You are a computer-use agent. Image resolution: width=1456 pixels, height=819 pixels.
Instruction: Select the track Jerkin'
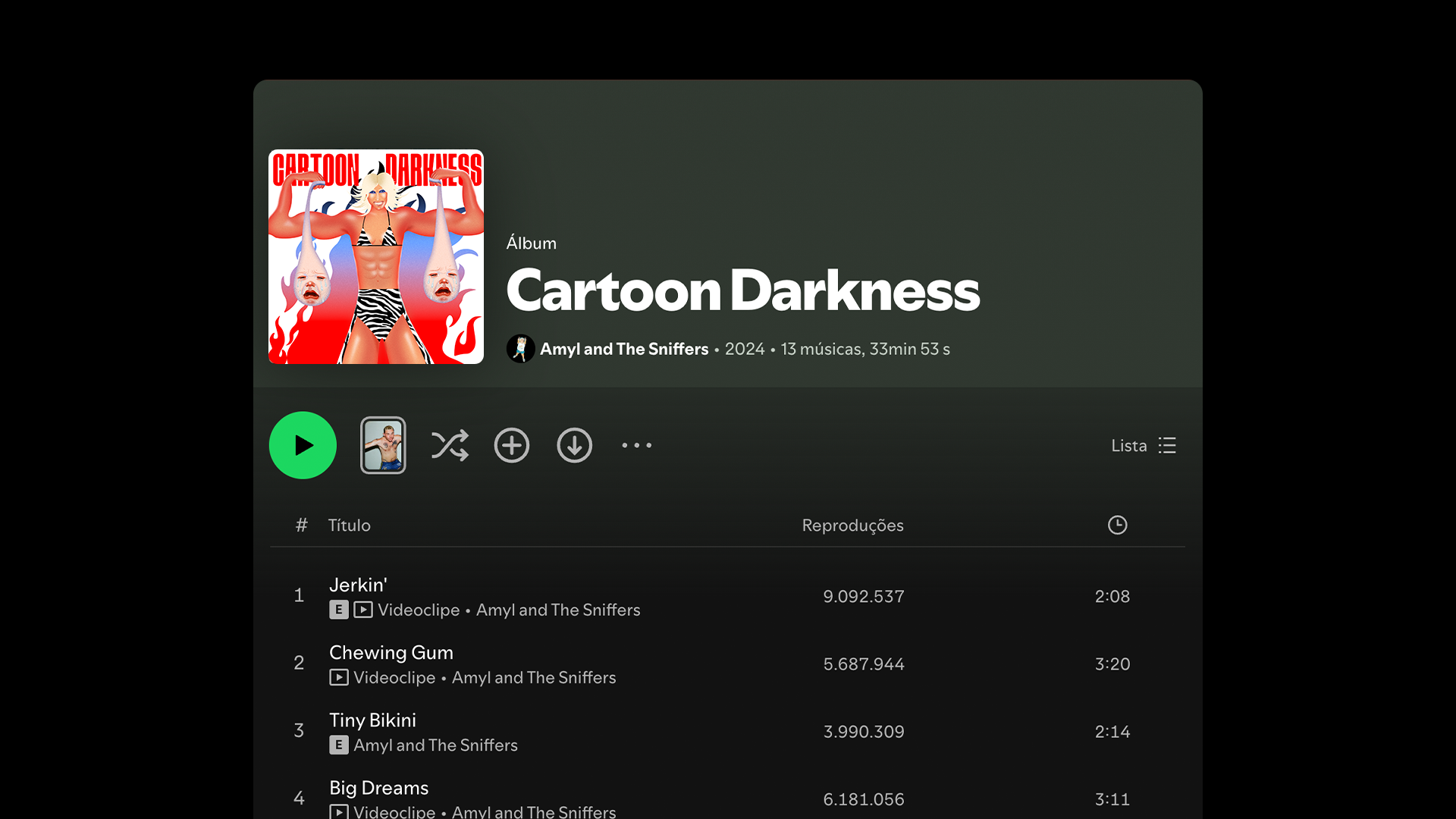tap(358, 585)
